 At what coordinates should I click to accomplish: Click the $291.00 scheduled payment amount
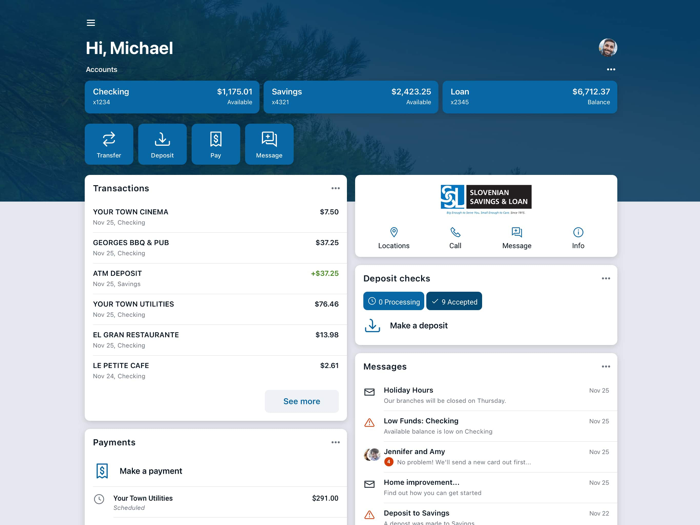(x=325, y=498)
